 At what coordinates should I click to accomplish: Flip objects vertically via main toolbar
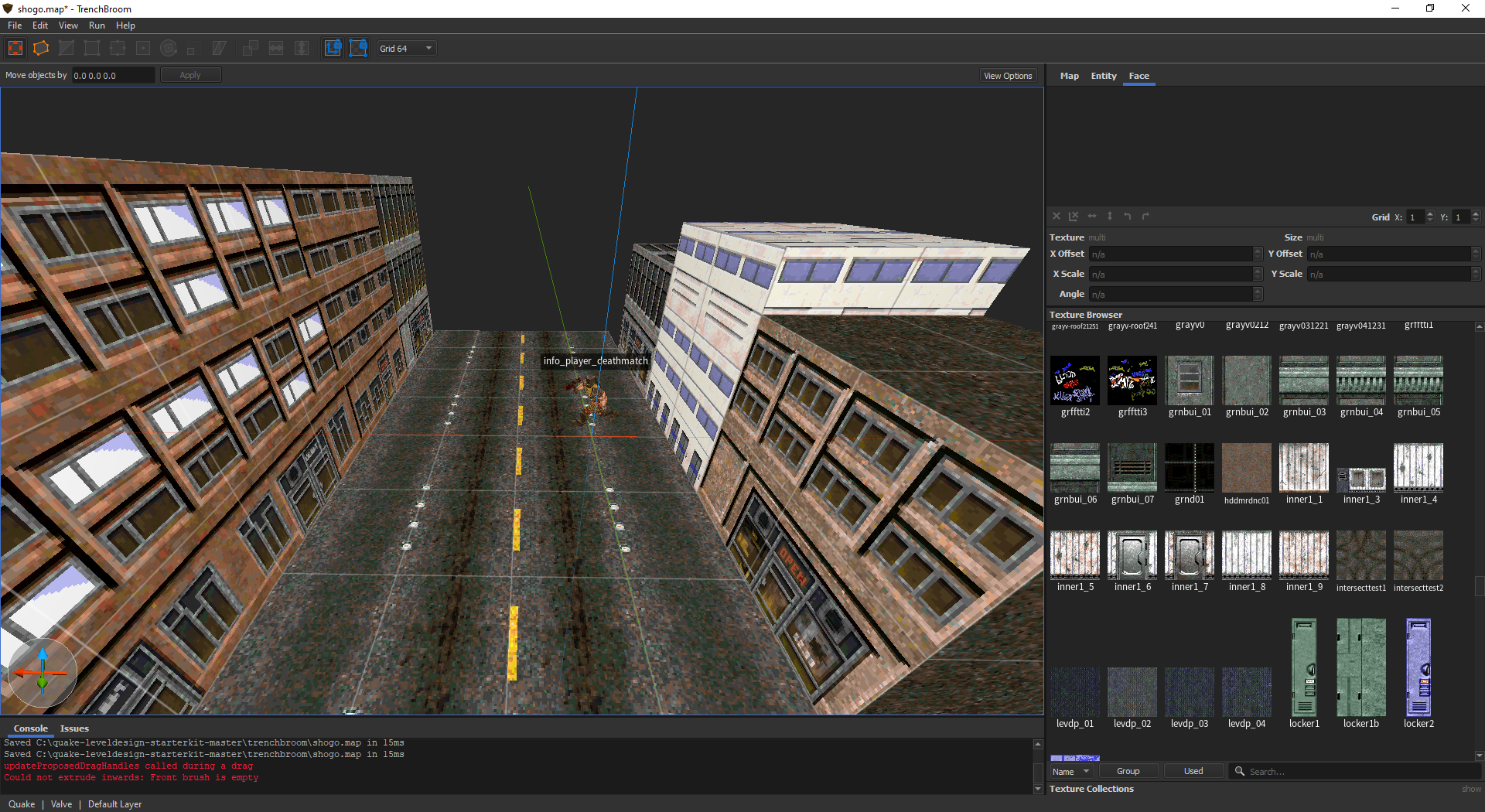coord(302,48)
